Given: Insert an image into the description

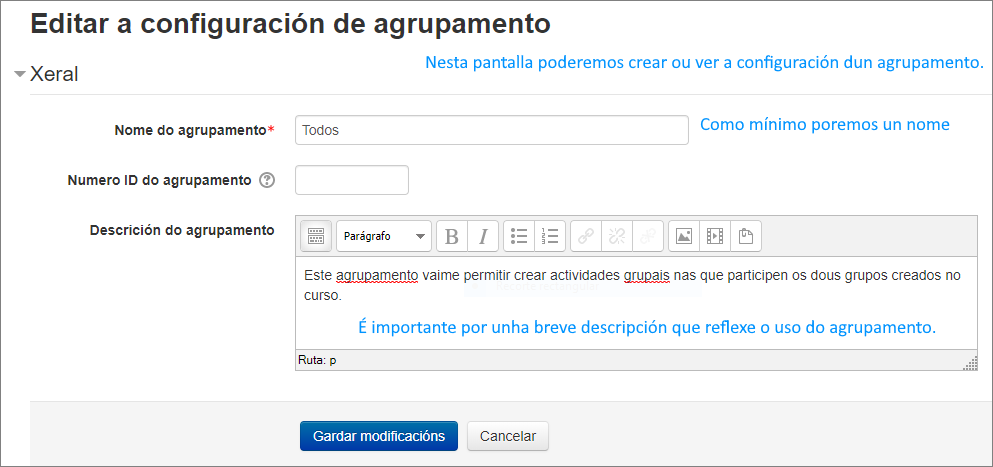Looking at the screenshot, I should [x=684, y=236].
